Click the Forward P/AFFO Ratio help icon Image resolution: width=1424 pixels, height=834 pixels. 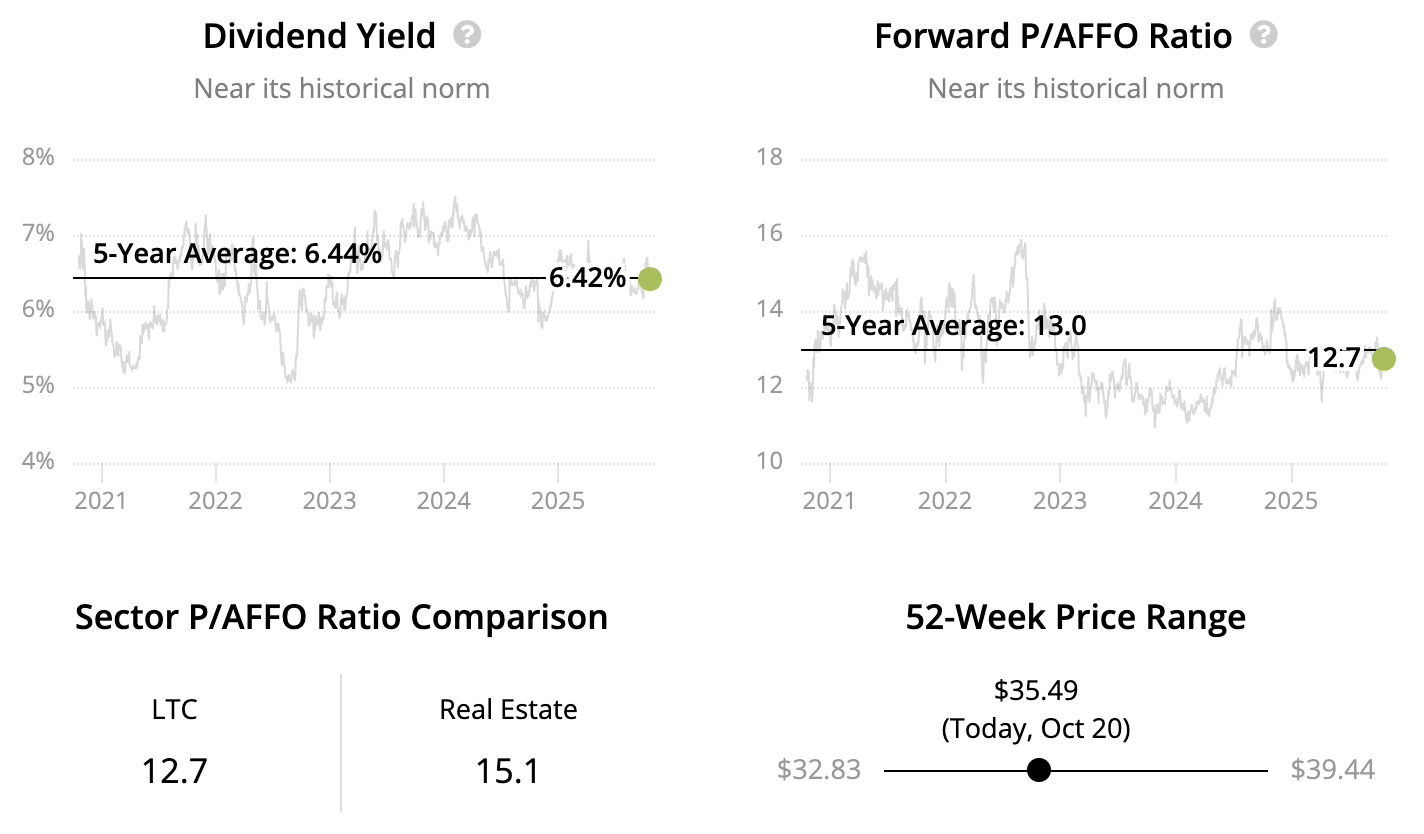[x=1264, y=36]
